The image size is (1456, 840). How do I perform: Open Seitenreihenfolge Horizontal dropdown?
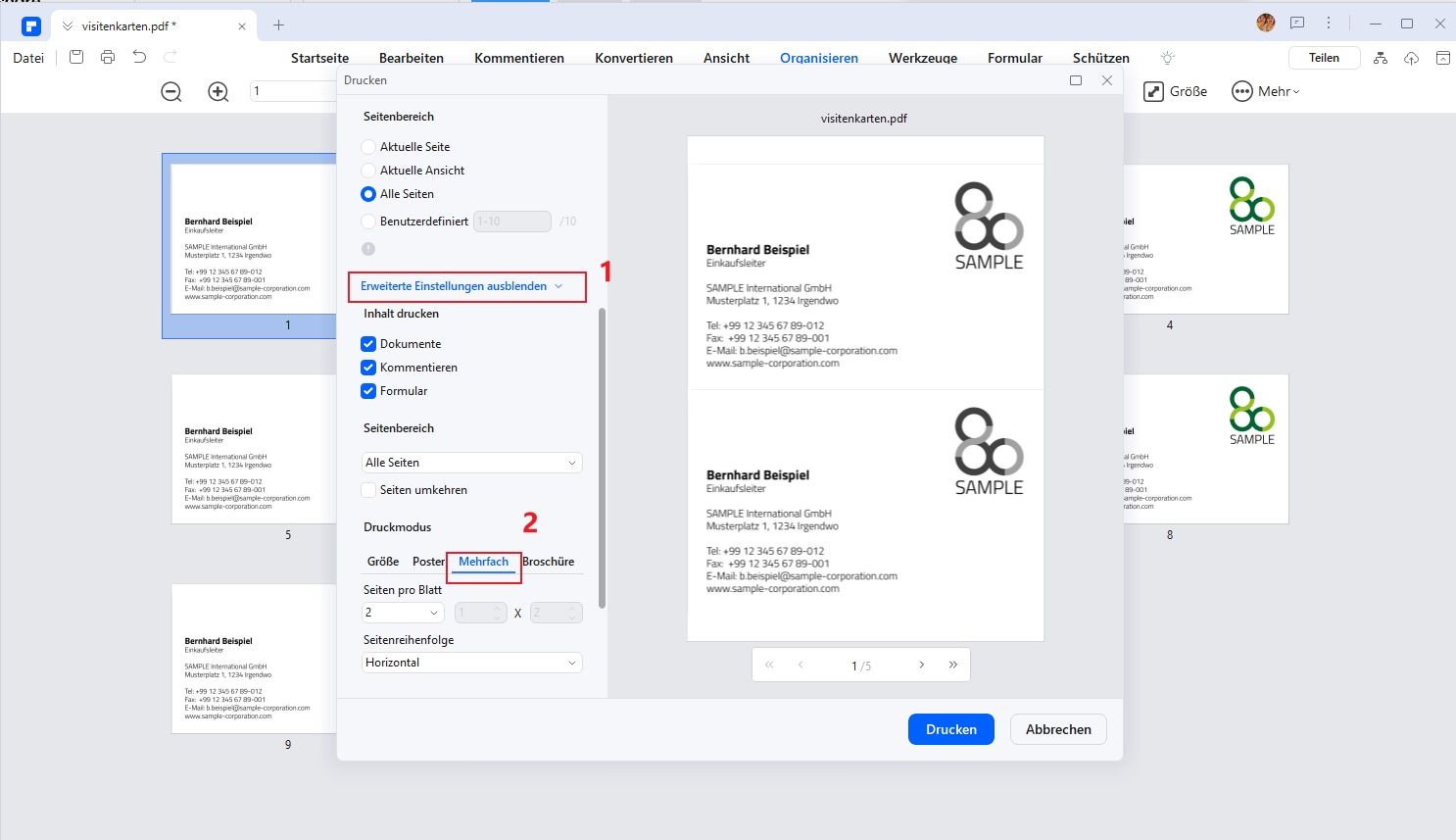[x=472, y=663]
